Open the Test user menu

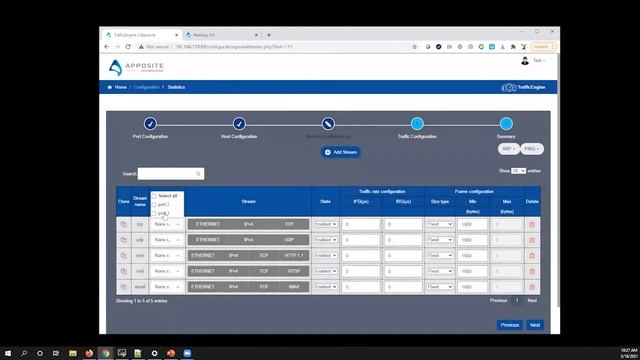(539, 61)
